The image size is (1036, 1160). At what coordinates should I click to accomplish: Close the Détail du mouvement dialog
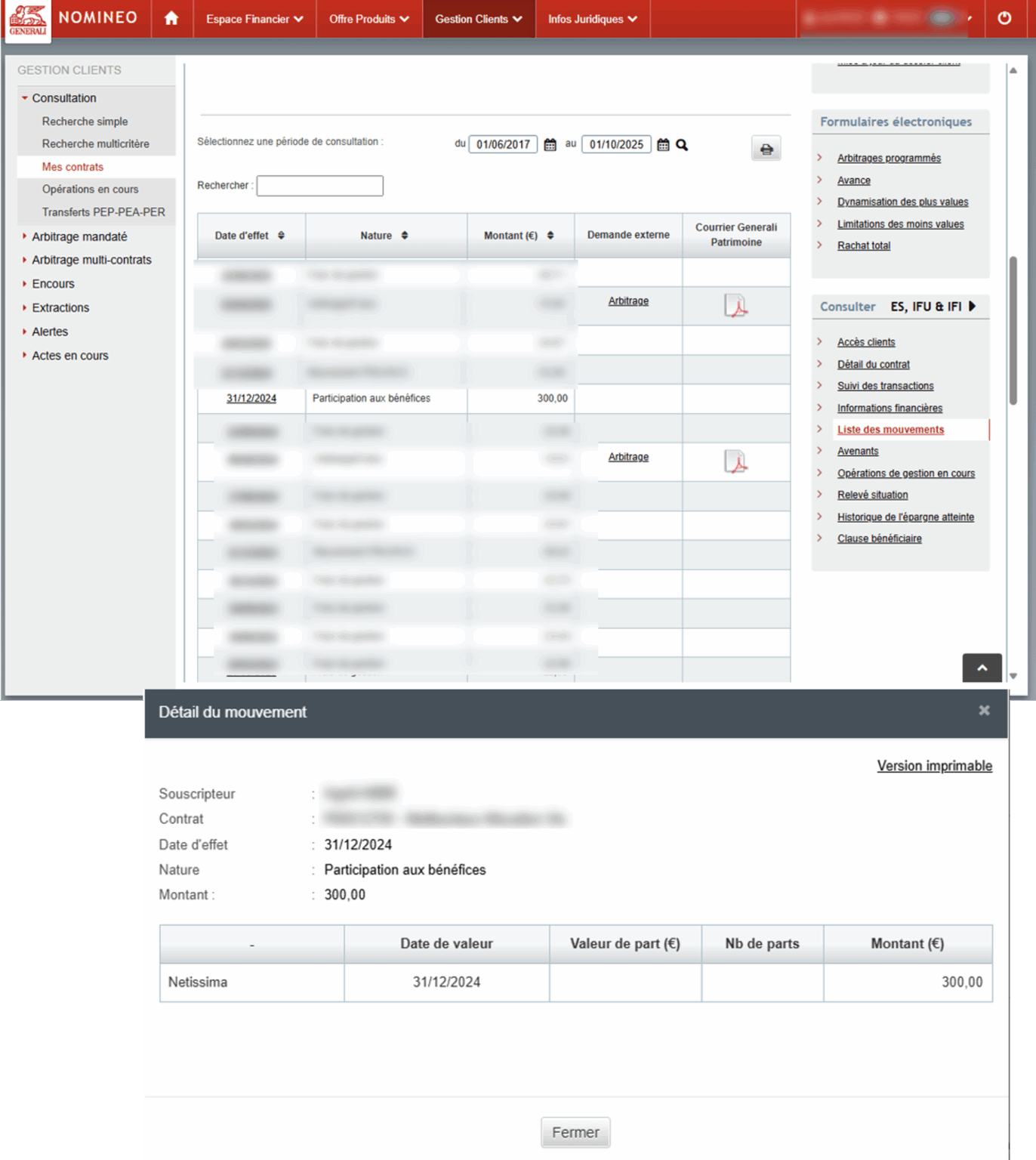pos(983,711)
